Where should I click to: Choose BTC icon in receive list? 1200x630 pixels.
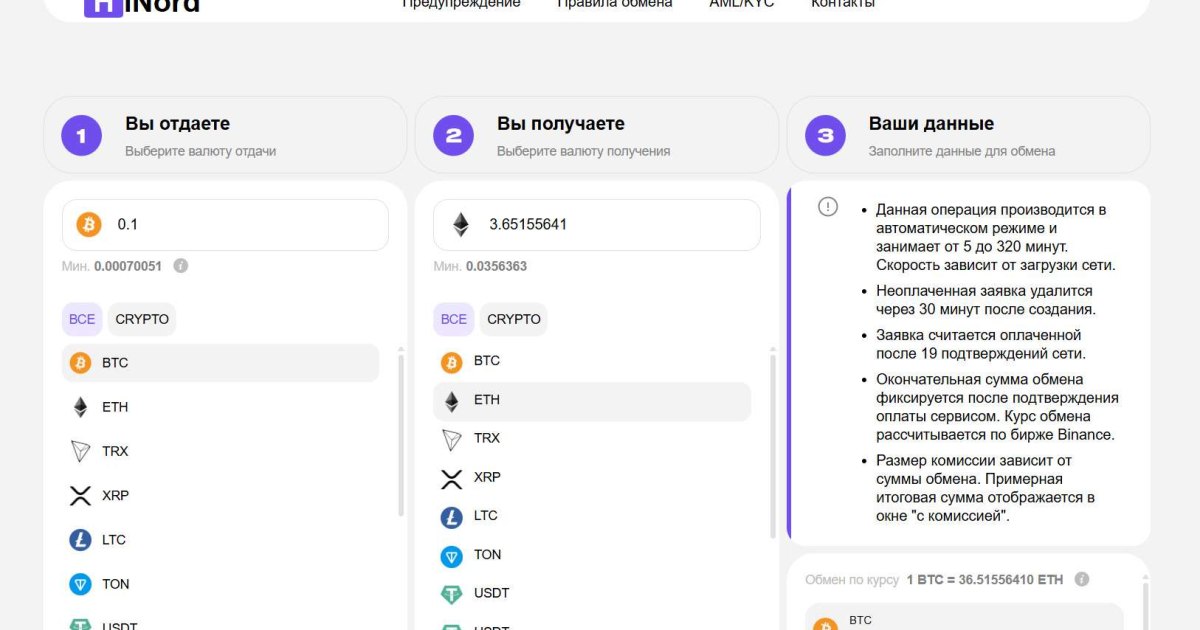(452, 361)
